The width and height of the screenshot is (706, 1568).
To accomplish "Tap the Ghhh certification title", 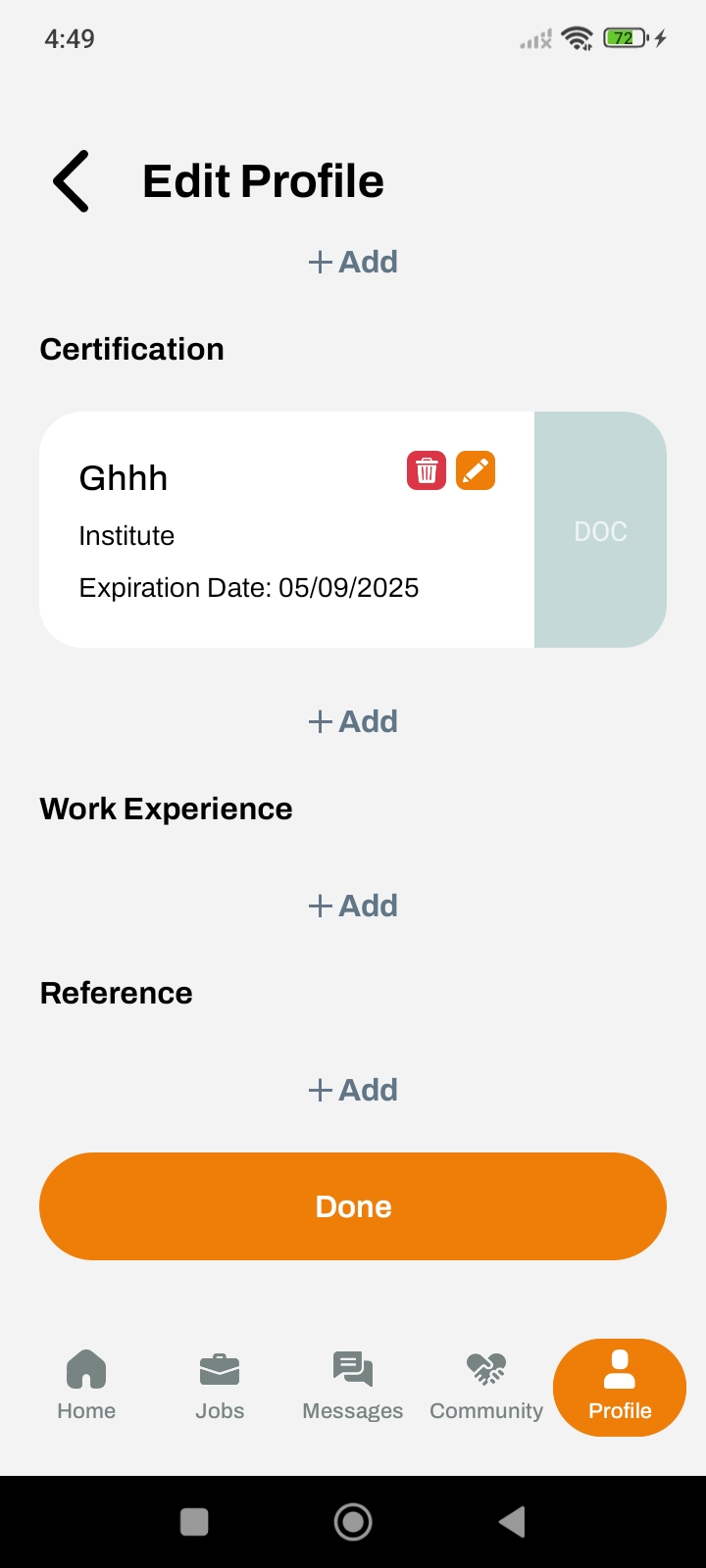I will click(x=124, y=478).
